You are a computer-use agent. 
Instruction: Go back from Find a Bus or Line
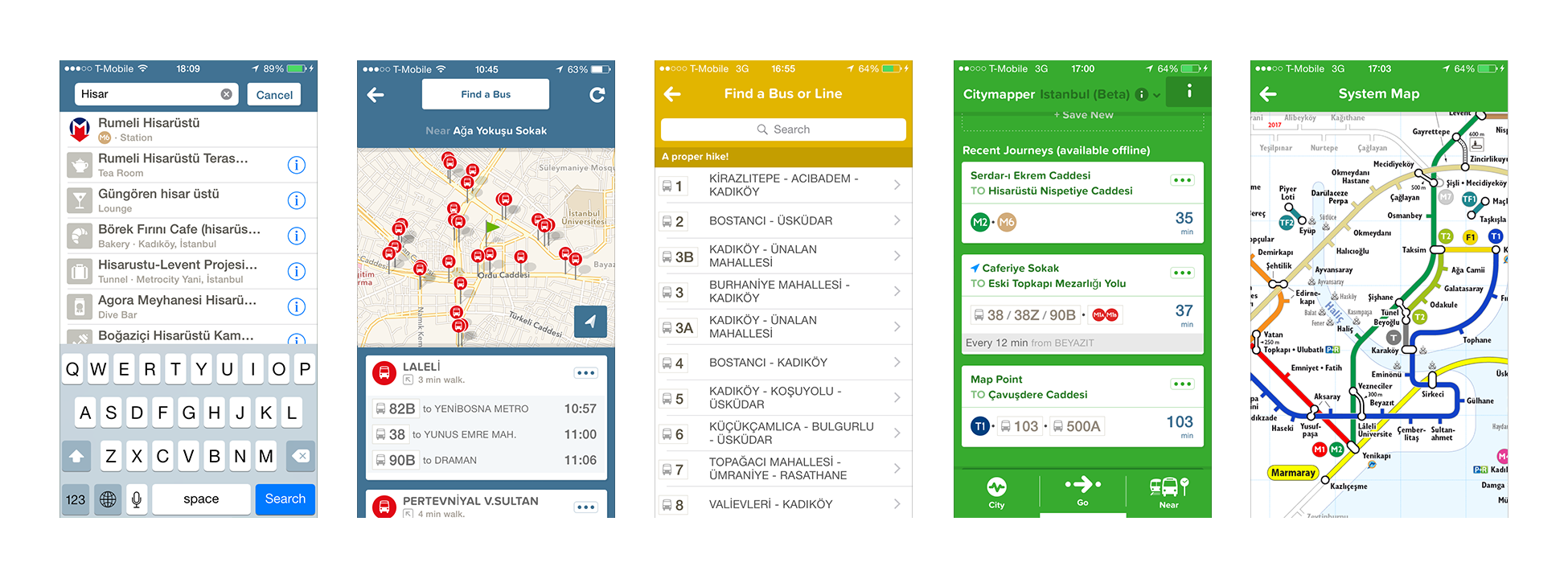point(672,94)
